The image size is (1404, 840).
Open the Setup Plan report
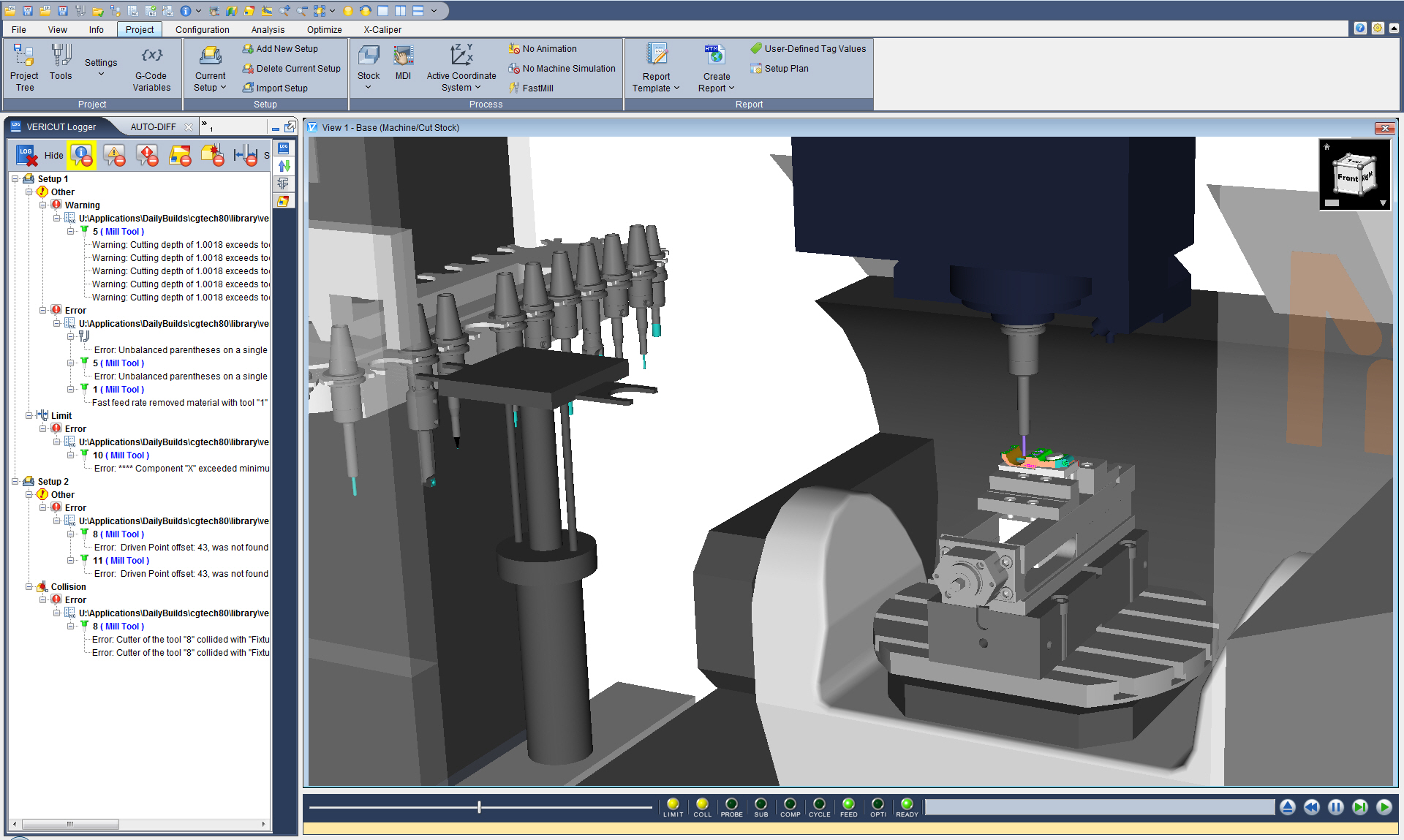pos(780,69)
